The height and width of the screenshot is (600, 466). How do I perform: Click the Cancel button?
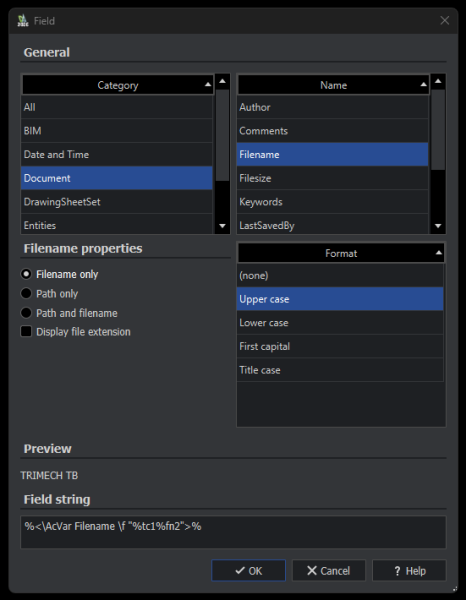pyautogui.click(x=329, y=571)
